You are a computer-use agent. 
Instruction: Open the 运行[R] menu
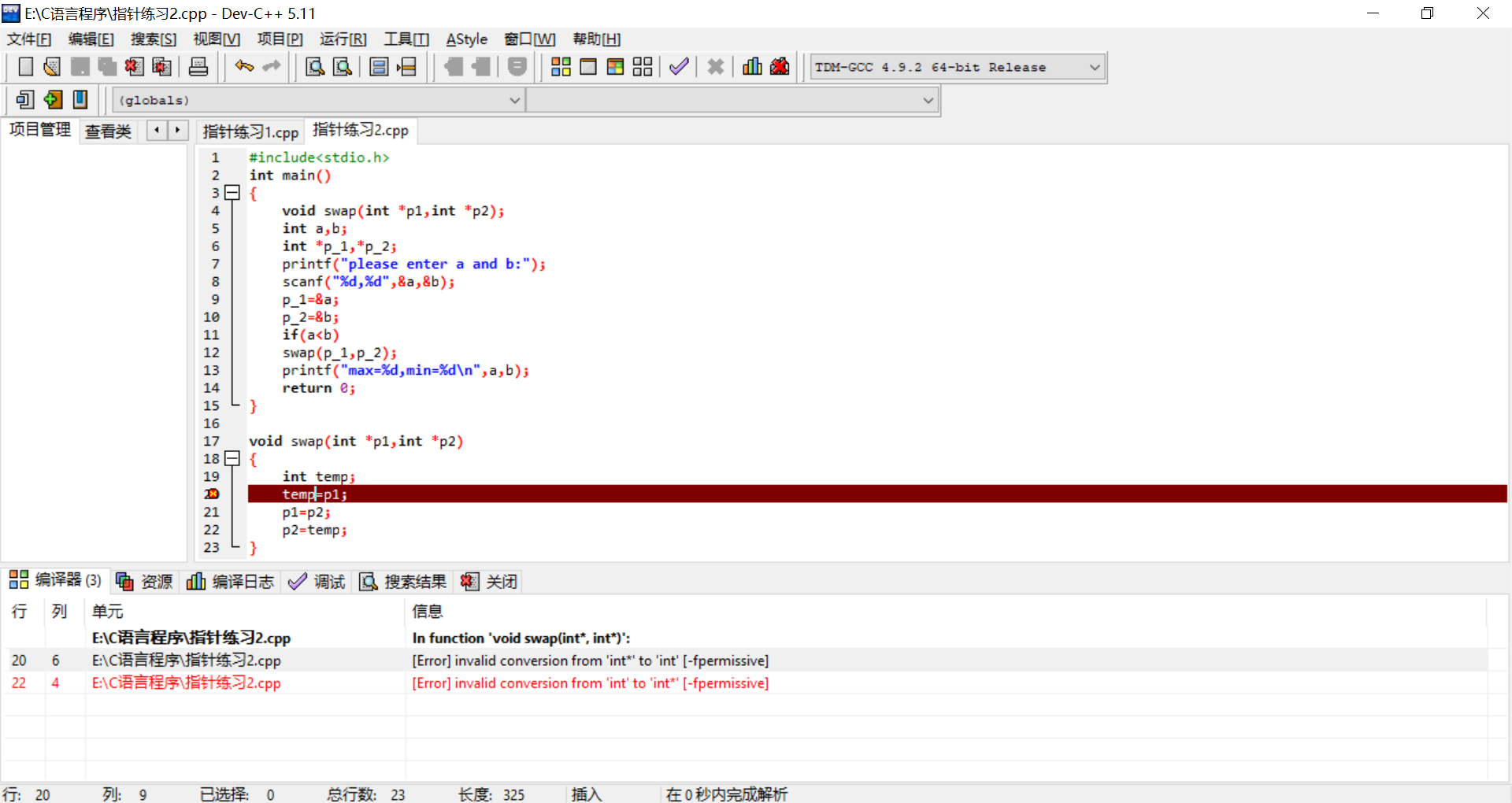(x=343, y=39)
